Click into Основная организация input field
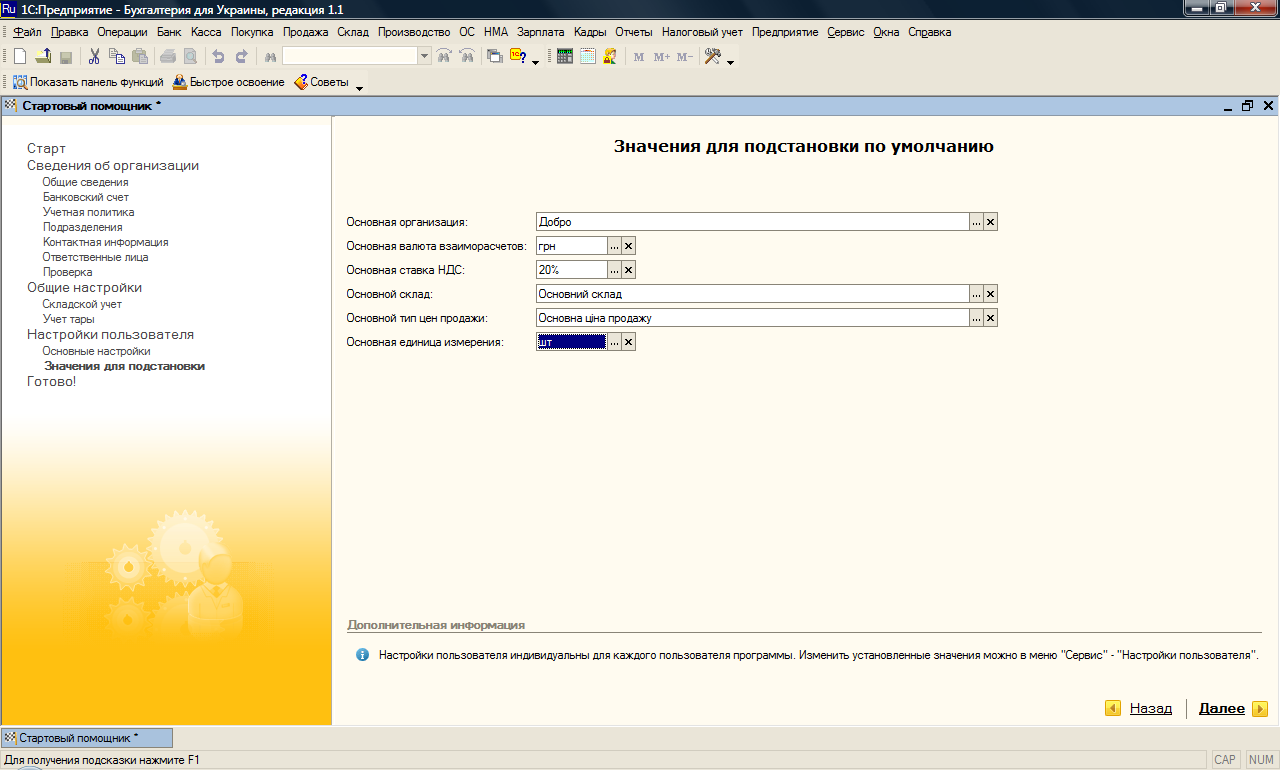 tap(752, 222)
